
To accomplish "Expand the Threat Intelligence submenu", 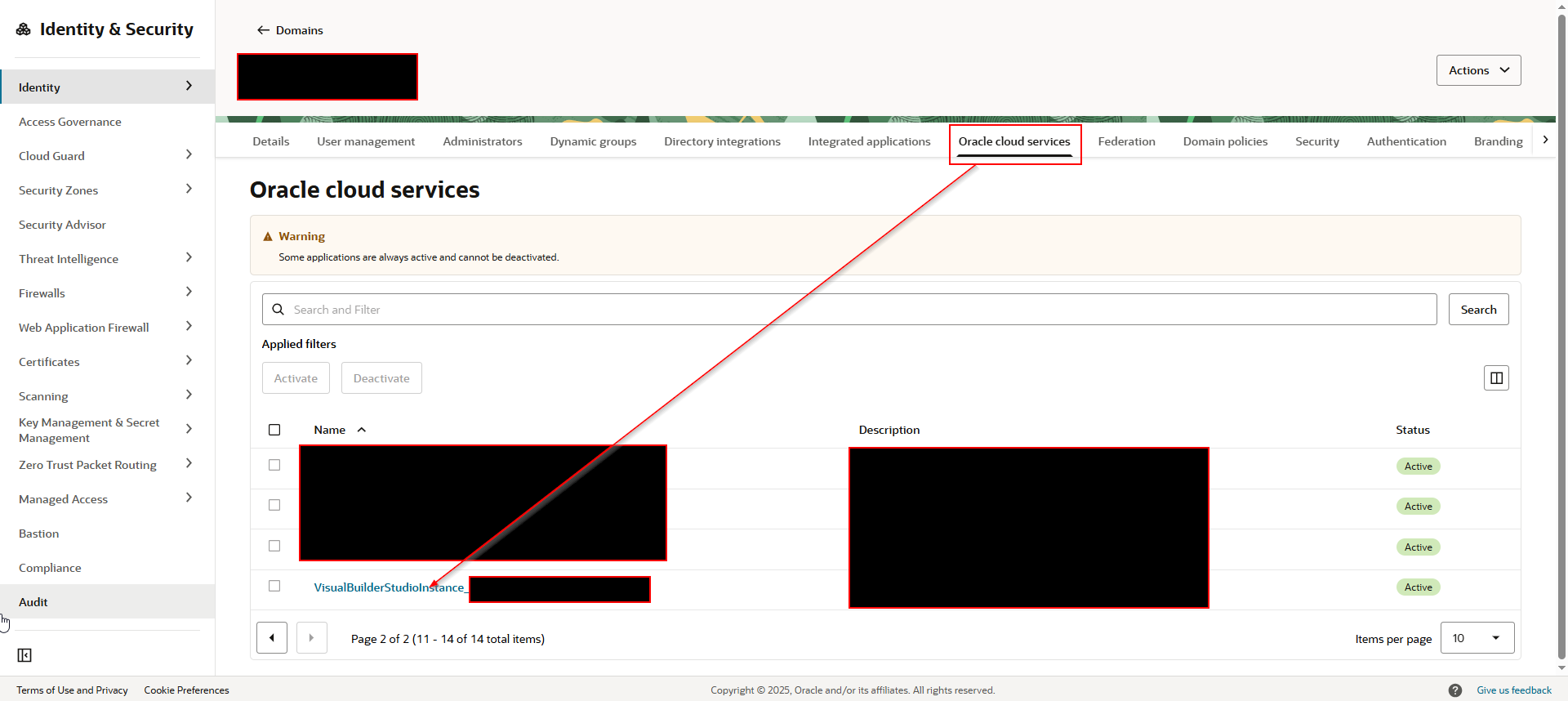I will tap(189, 257).
